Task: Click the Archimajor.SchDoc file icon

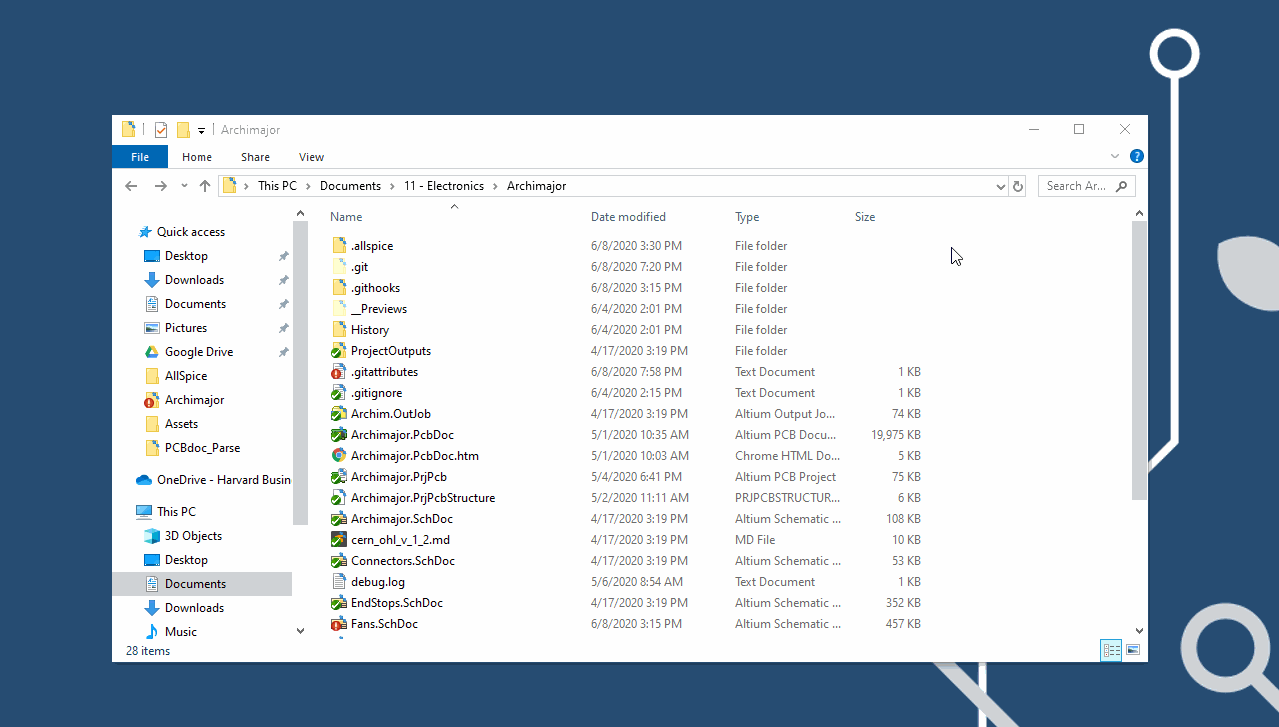Action: (x=339, y=519)
